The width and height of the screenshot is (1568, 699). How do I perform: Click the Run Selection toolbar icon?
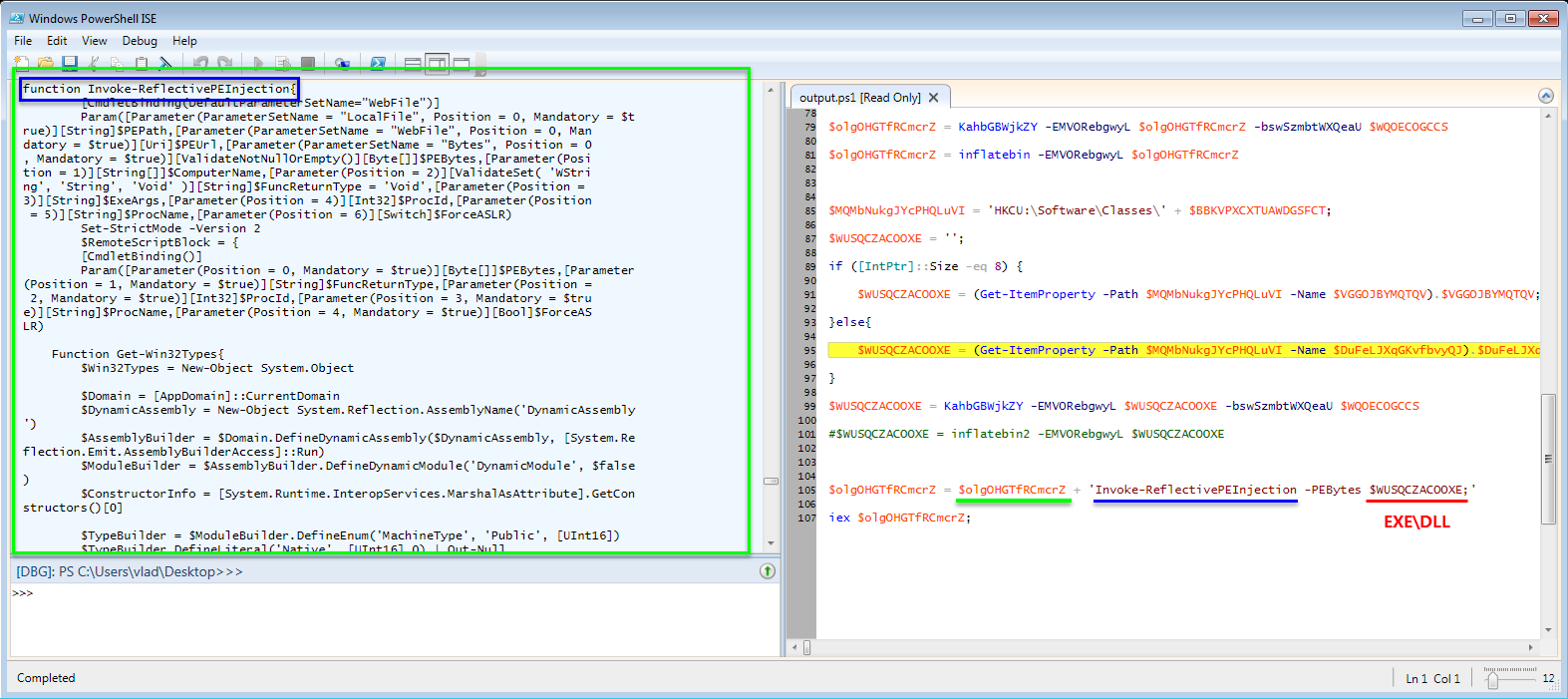283,64
